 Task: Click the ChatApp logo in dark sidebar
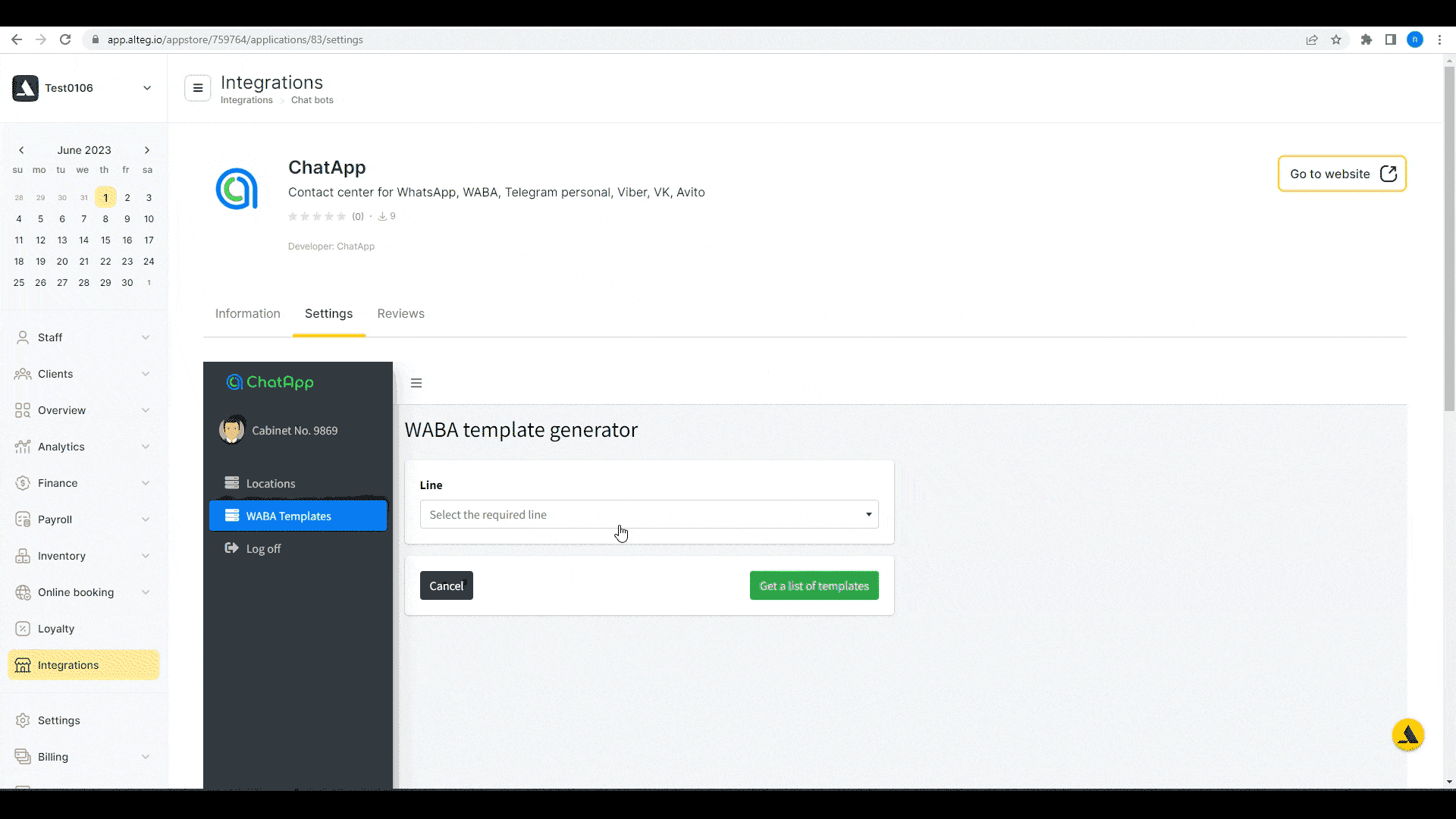click(270, 382)
